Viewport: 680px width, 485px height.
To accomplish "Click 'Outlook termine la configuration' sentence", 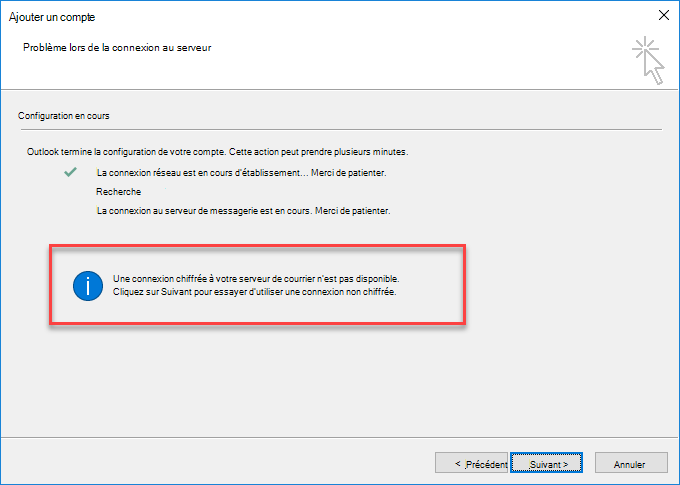I will (217, 152).
